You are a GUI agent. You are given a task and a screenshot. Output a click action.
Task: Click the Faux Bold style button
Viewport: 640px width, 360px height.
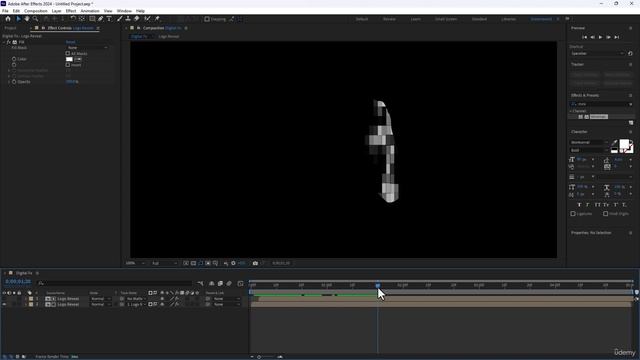tap(579, 204)
